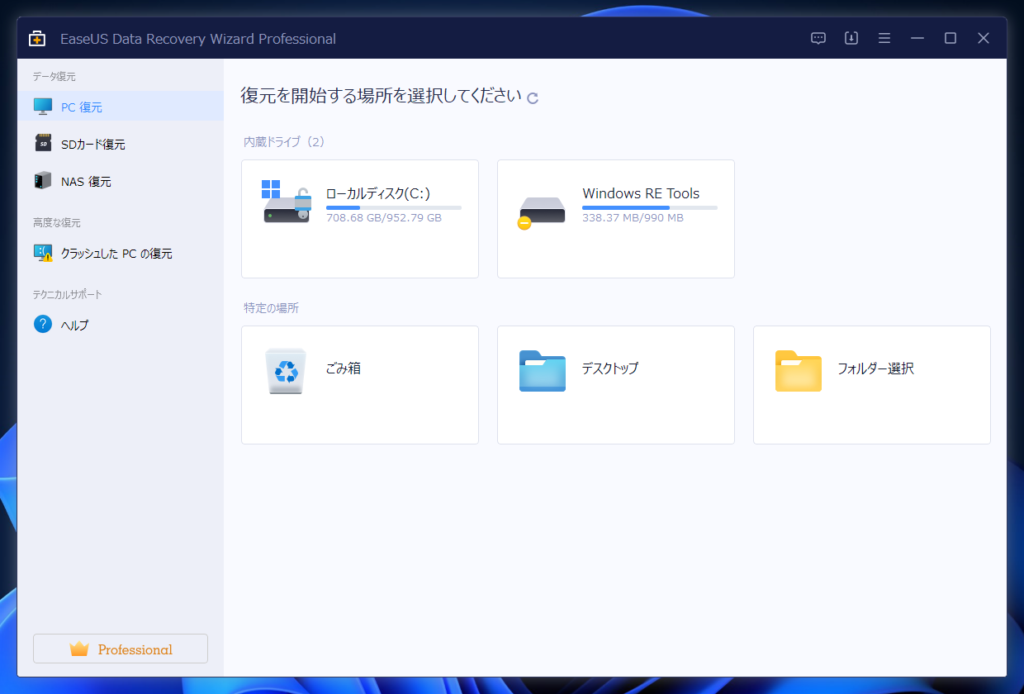This screenshot has width=1024, height=694.
Task: Maximize the EaseUS window
Action: 950,38
